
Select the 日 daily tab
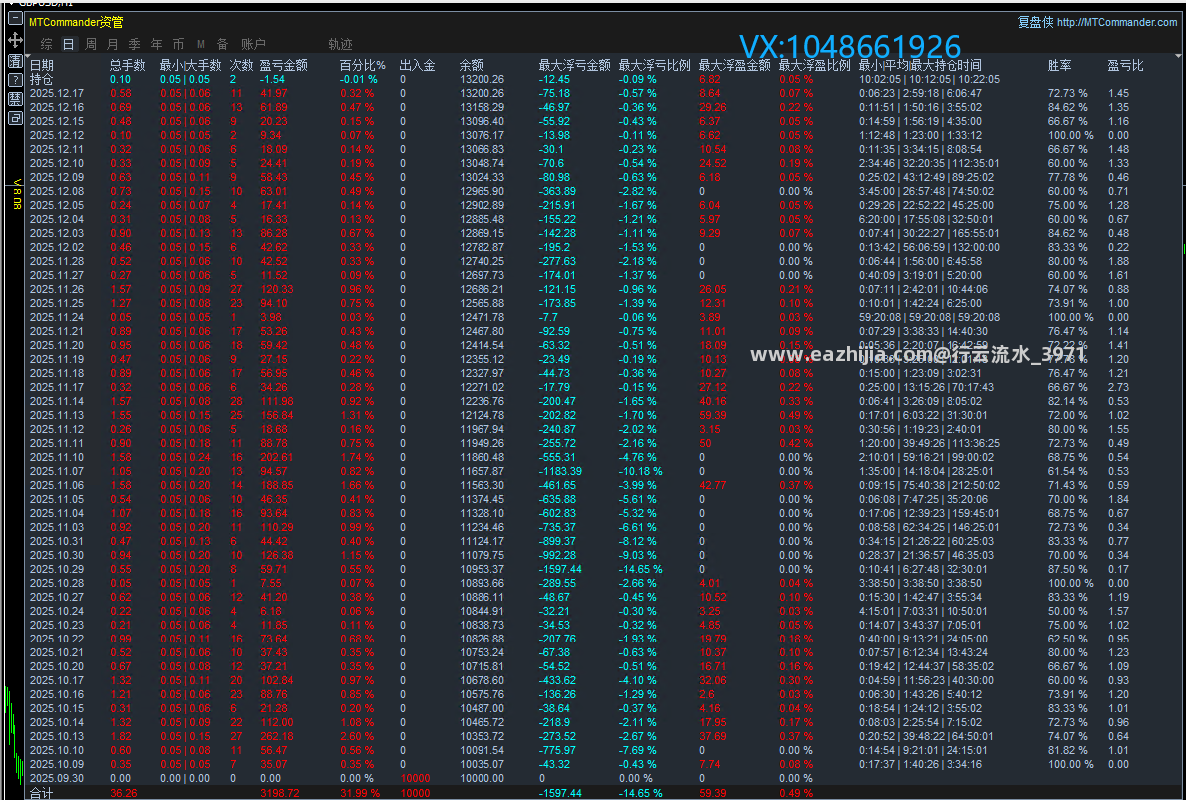pos(69,45)
